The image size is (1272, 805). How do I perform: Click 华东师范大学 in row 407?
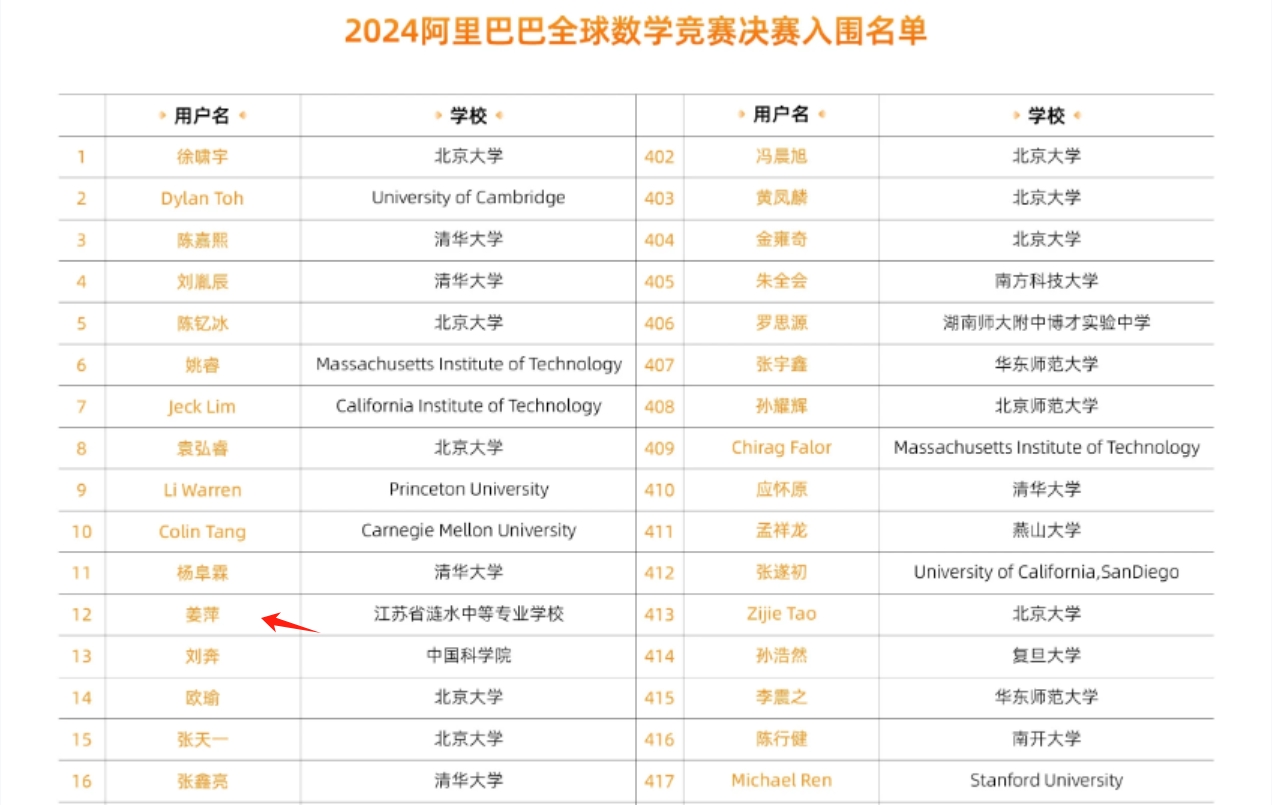(1047, 364)
